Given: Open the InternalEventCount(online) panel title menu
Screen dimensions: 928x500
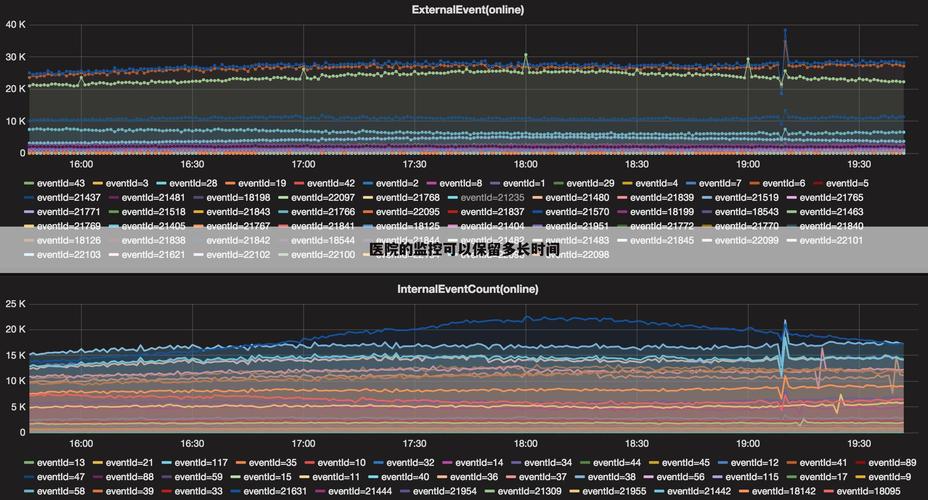Looking at the screenshot, I should pyautogui.click(x=467, y=289).
